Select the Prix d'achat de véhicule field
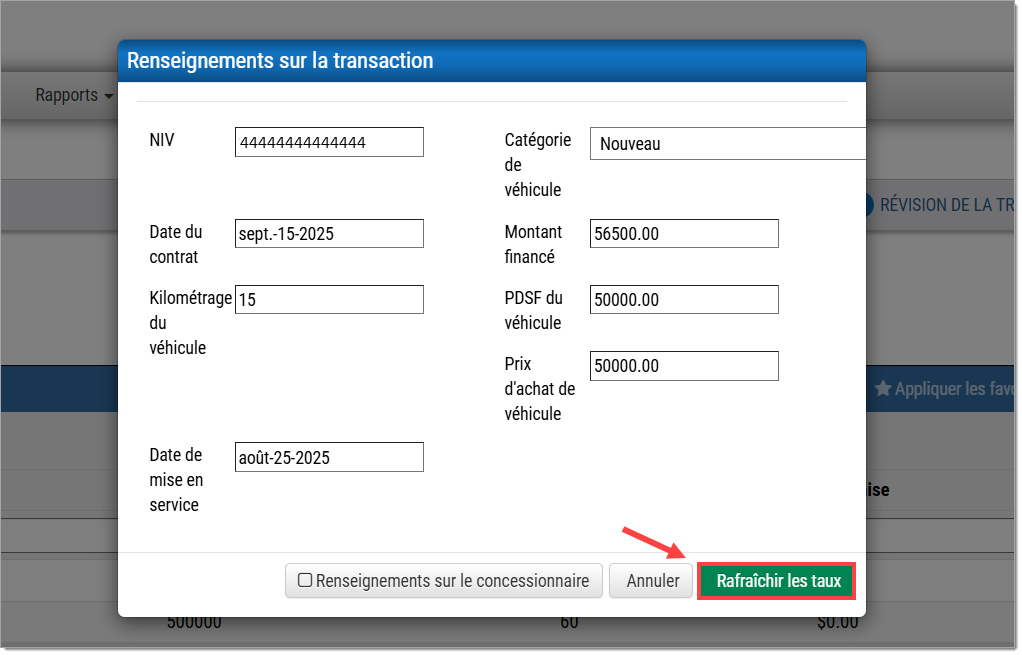 coord(684,366)
